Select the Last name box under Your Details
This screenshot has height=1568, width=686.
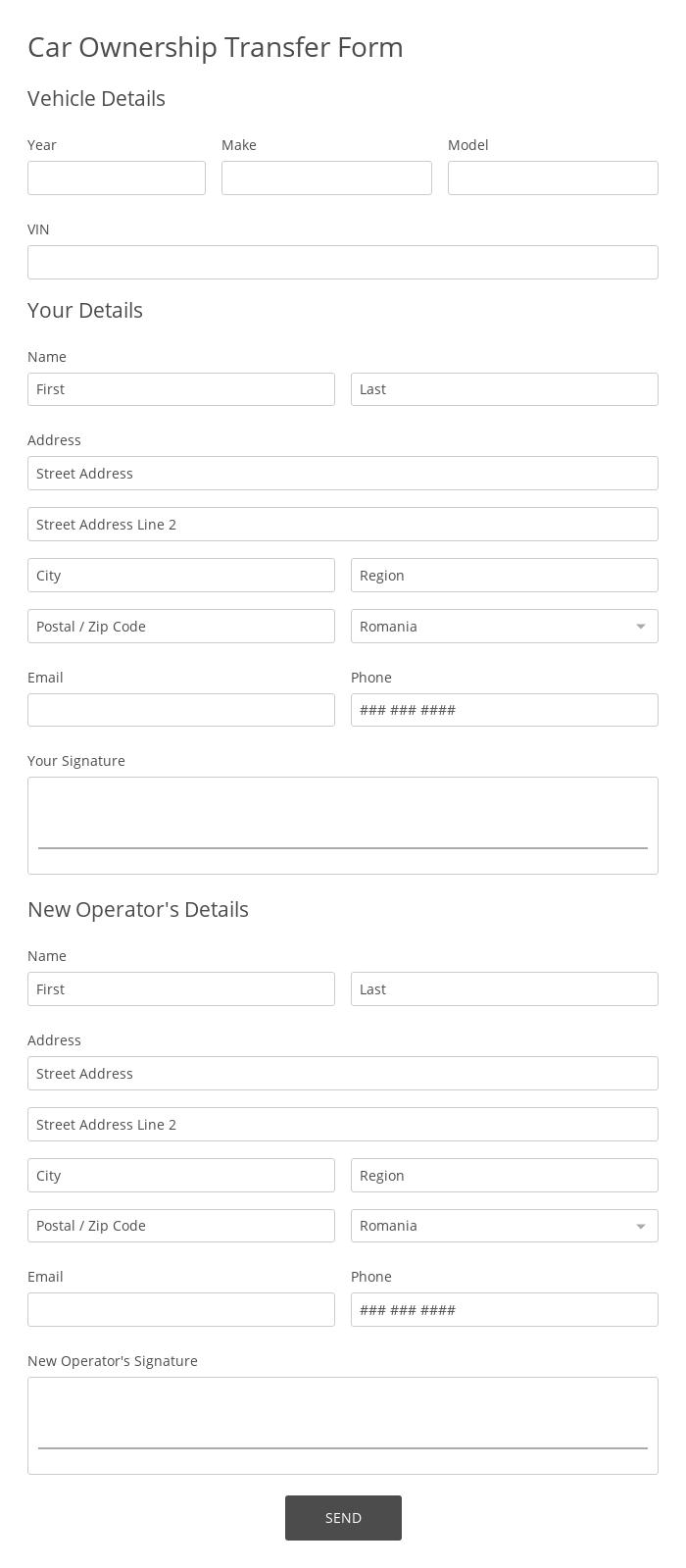504,388
